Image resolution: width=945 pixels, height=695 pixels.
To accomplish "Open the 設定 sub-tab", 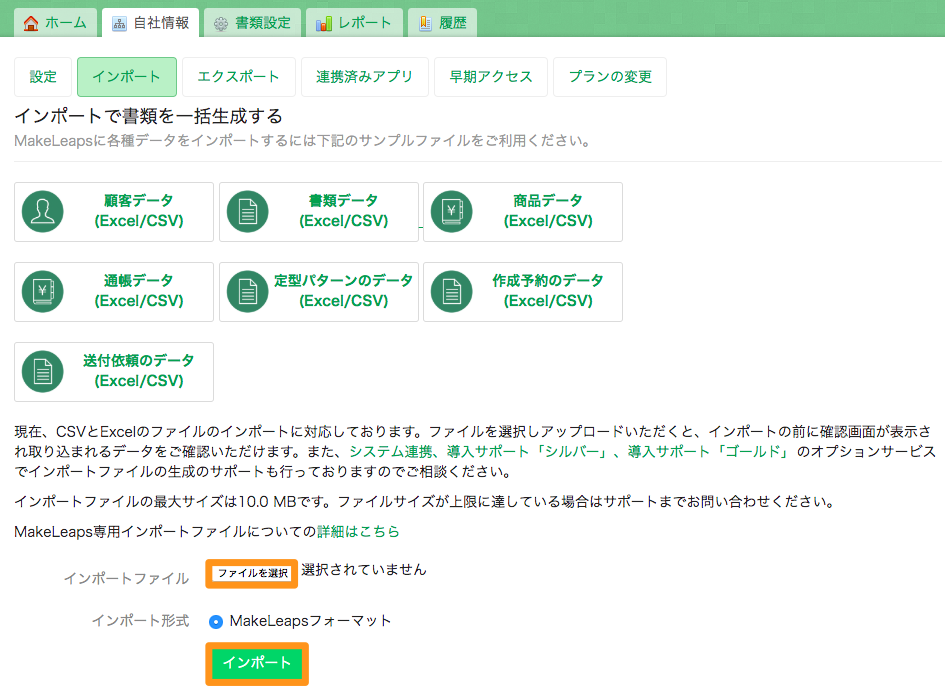I will [x=43, y=77].
